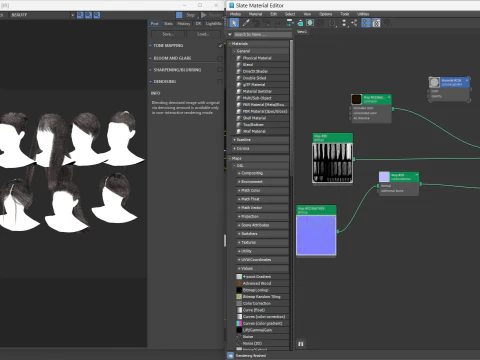Toggle Material/Map Browser panel icon
This screenshot has height=360, width=480.
pos(366,23)
